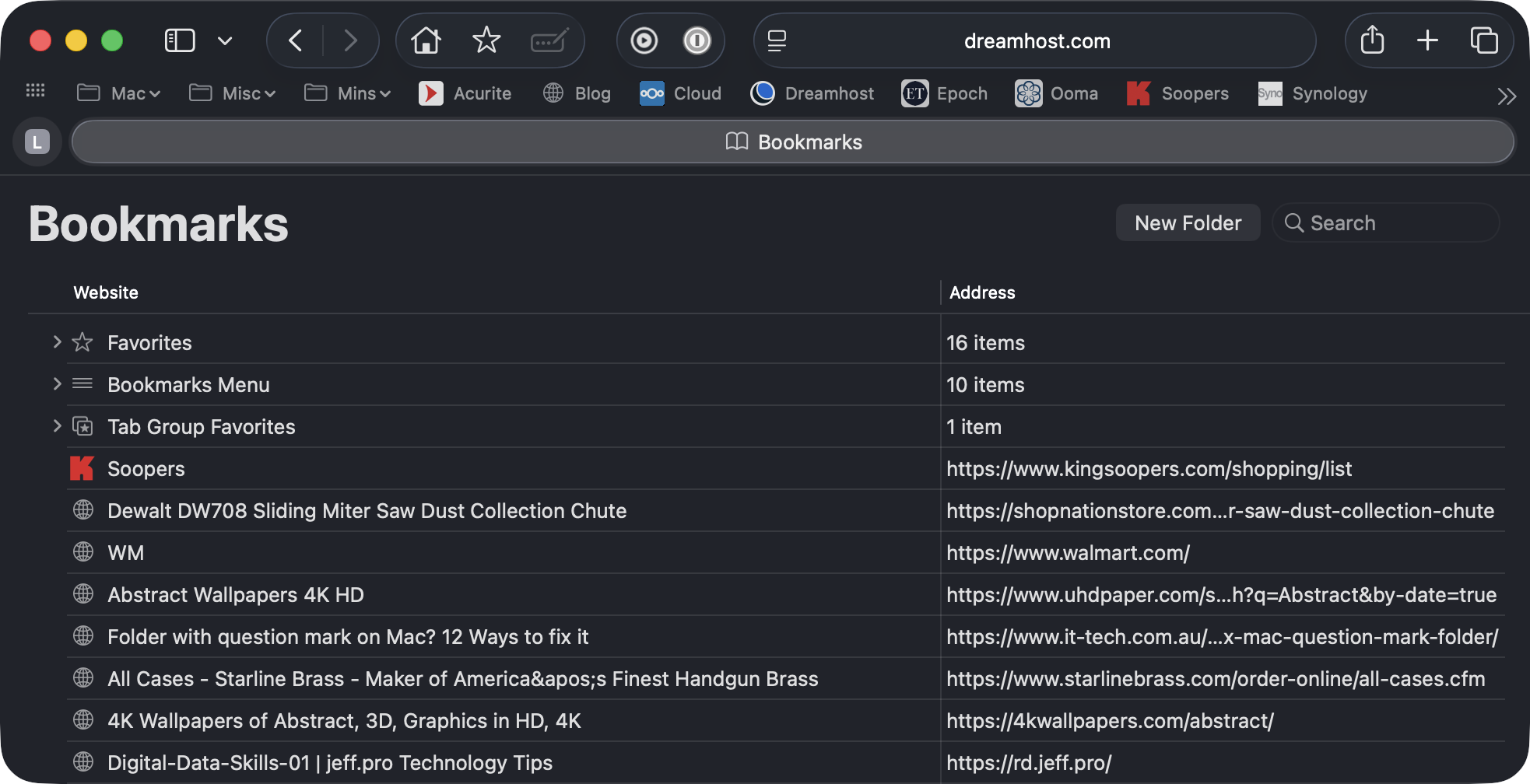Expand the Favorites folder row

click(x=57, y=342)
